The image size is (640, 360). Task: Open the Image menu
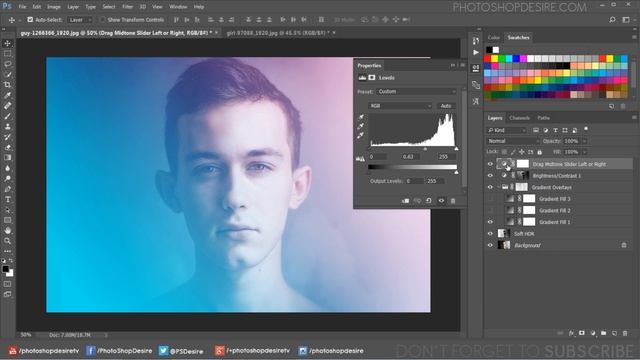pyautogui.click(x=53, y=7)
